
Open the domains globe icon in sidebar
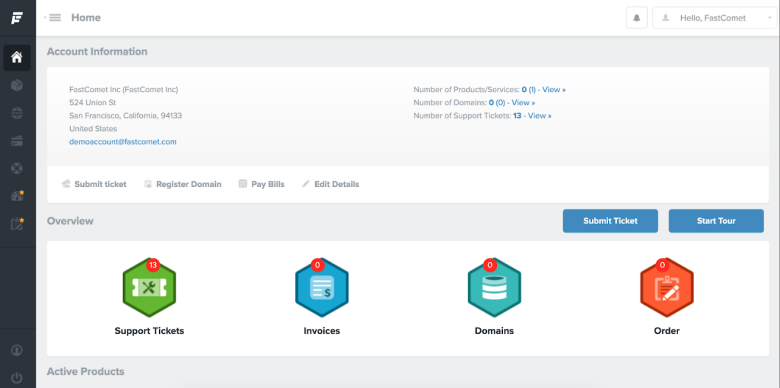(x=17, y=113)
